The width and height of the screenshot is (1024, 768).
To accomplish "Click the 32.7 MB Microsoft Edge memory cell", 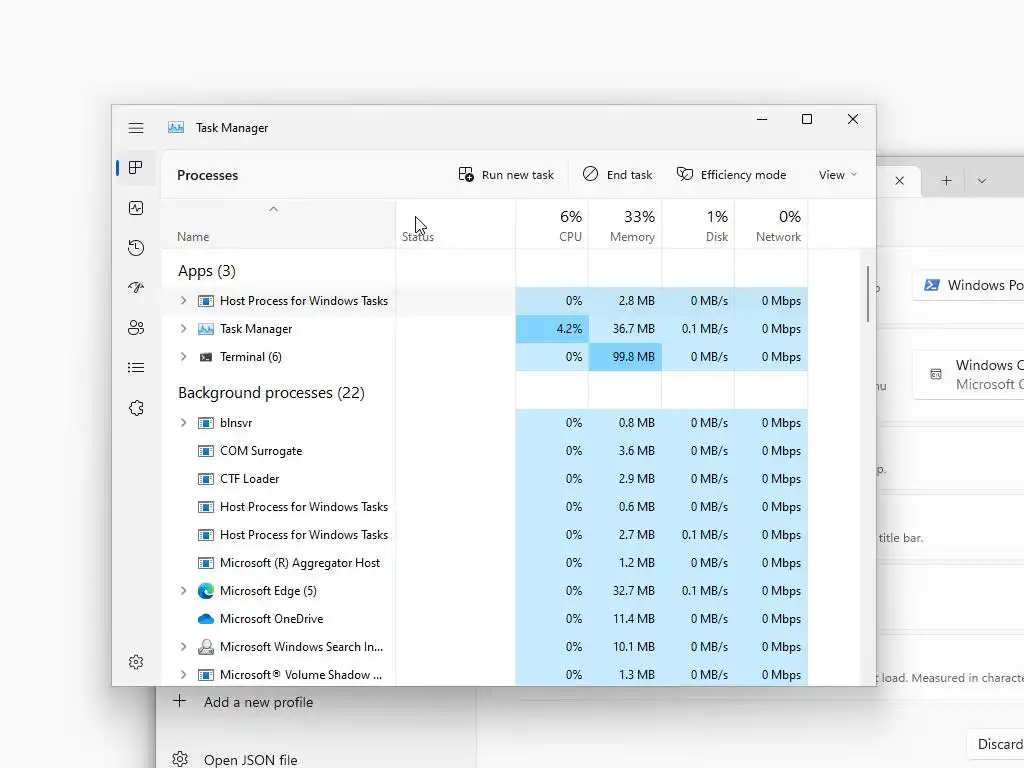I will 626,591.
